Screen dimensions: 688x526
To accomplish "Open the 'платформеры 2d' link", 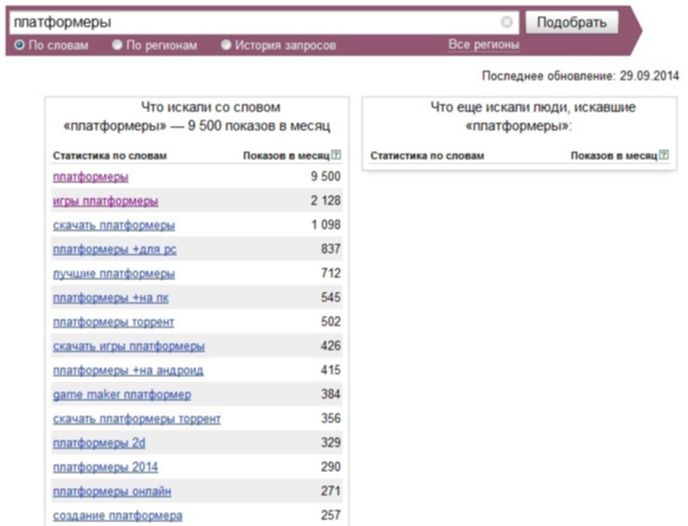I will [x=99, y=443].
